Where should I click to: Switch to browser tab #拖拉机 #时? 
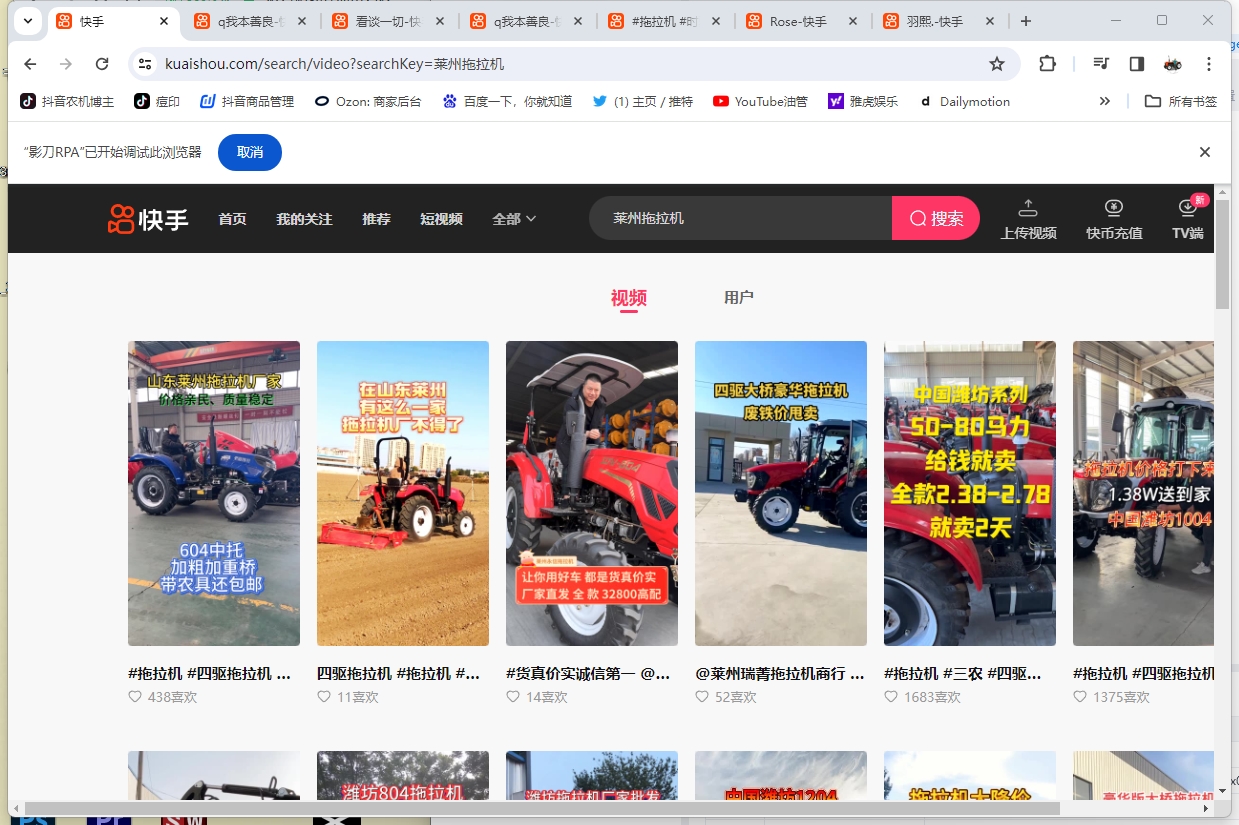click(665, 21)
